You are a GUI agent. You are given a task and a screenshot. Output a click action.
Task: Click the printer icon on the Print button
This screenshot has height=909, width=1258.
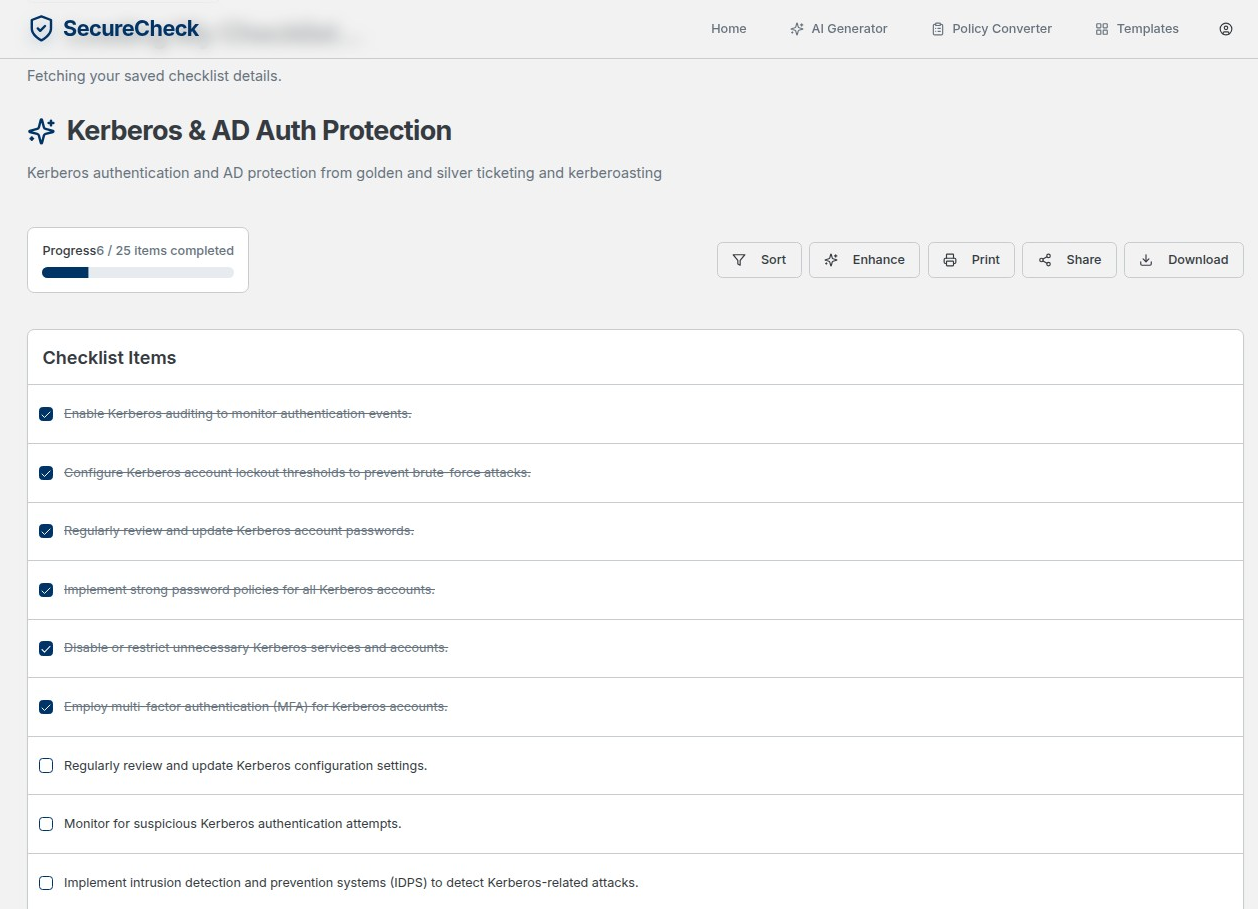pyautogui.click(x=950, y=260)
